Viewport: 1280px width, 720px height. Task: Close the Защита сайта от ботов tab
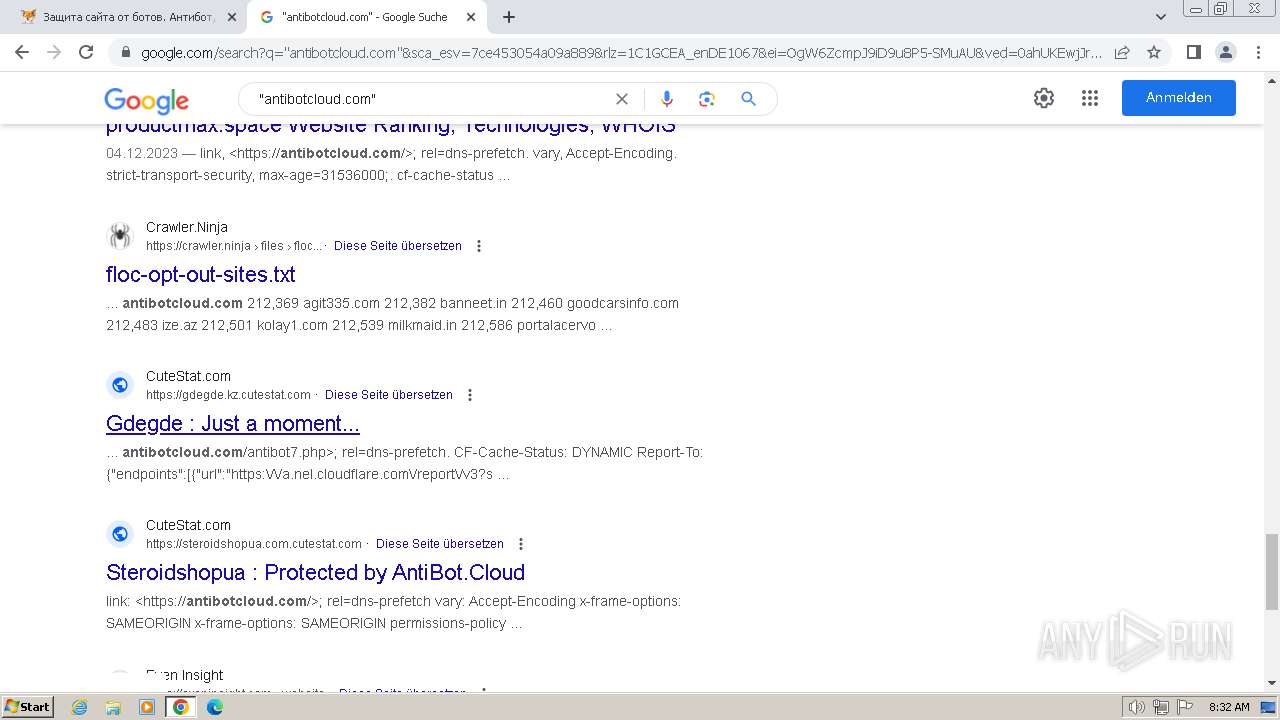point(232,17)
